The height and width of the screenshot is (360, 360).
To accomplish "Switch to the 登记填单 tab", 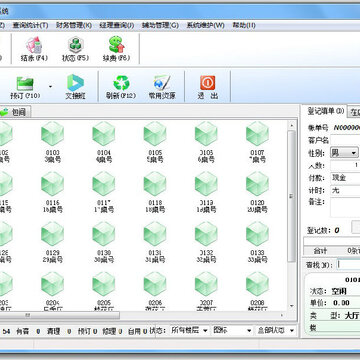I will (326, 112).
